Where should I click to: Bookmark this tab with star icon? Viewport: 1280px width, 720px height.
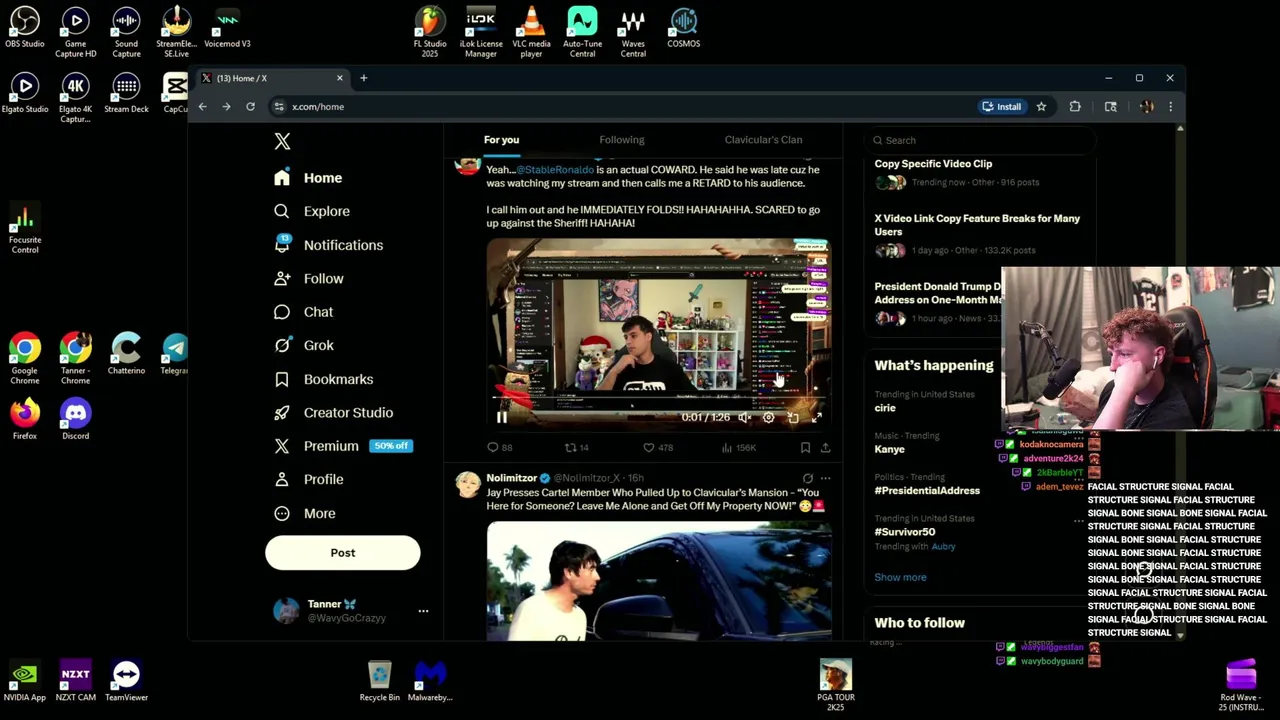(x=1041, y=106)
